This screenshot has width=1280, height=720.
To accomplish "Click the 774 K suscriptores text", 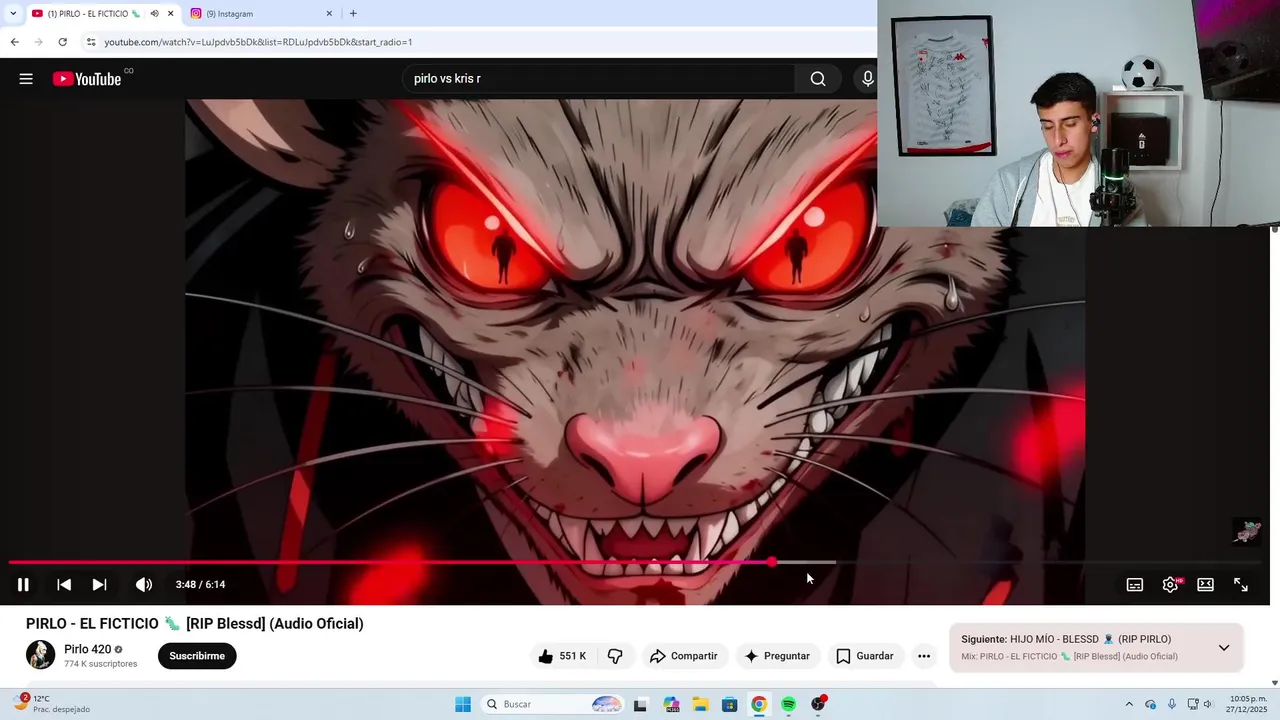I will coord(100,664).
